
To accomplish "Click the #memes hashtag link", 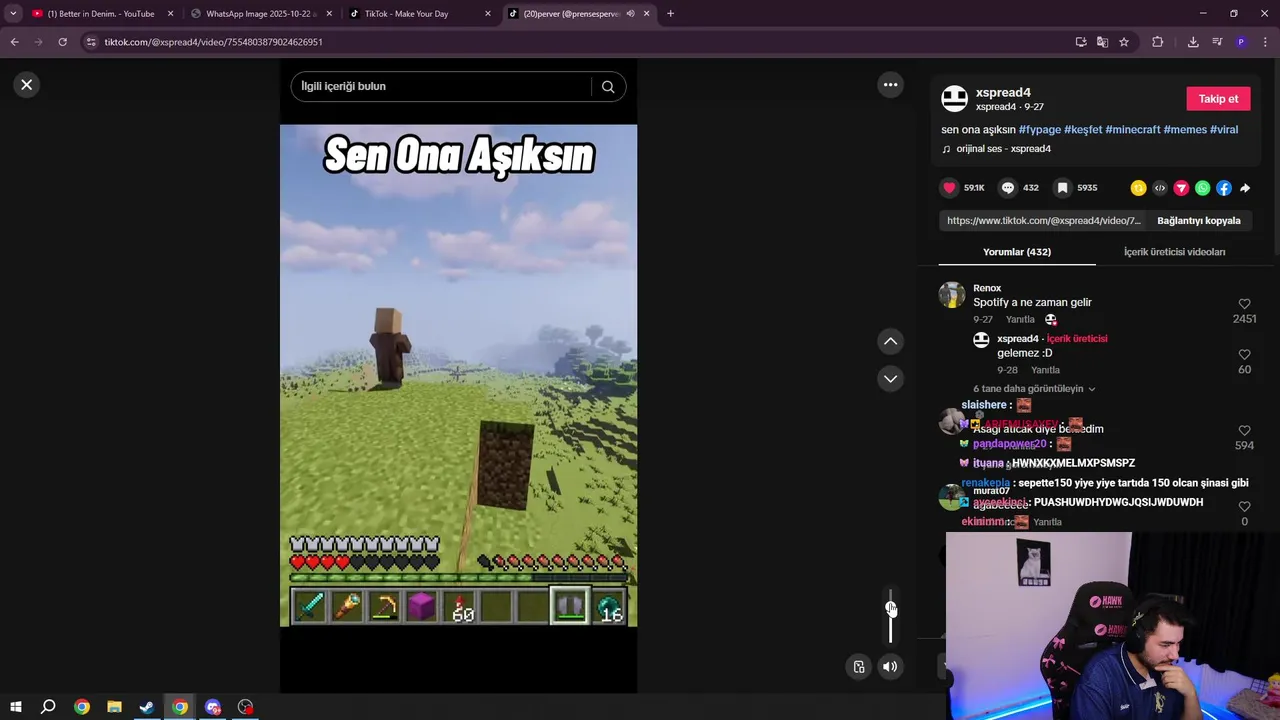I will point(1185,130).
